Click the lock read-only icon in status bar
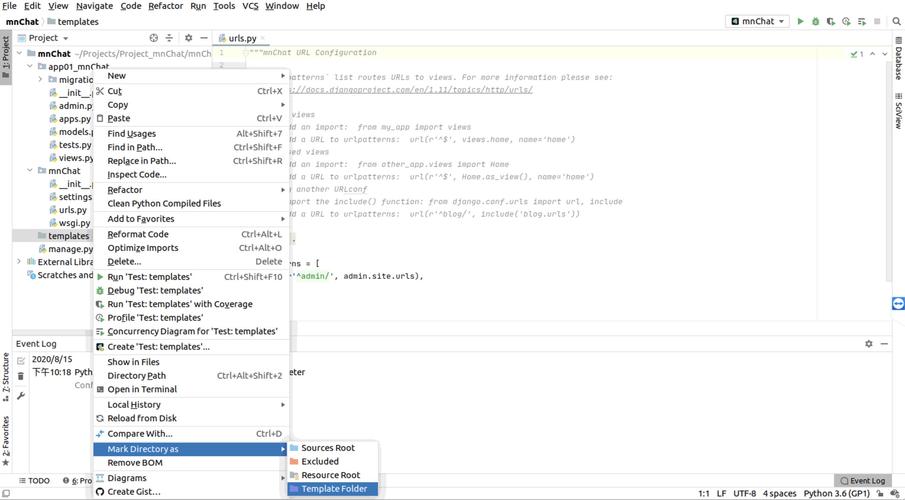 (880, 494)
